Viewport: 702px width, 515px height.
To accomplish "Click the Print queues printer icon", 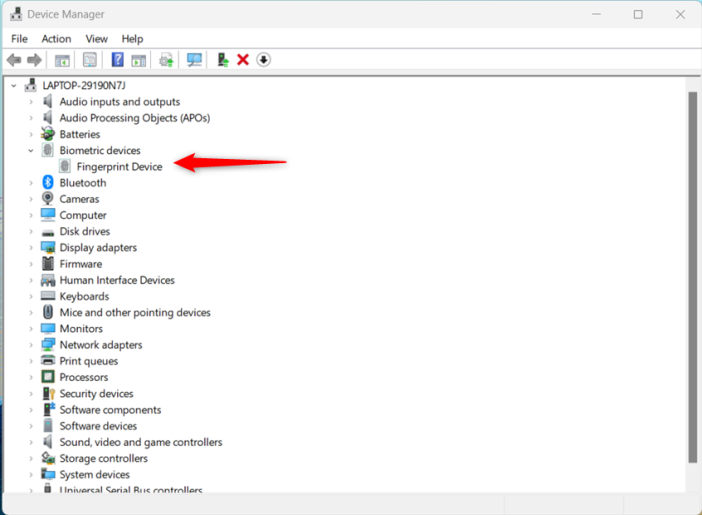I will [x=48, y=360].
